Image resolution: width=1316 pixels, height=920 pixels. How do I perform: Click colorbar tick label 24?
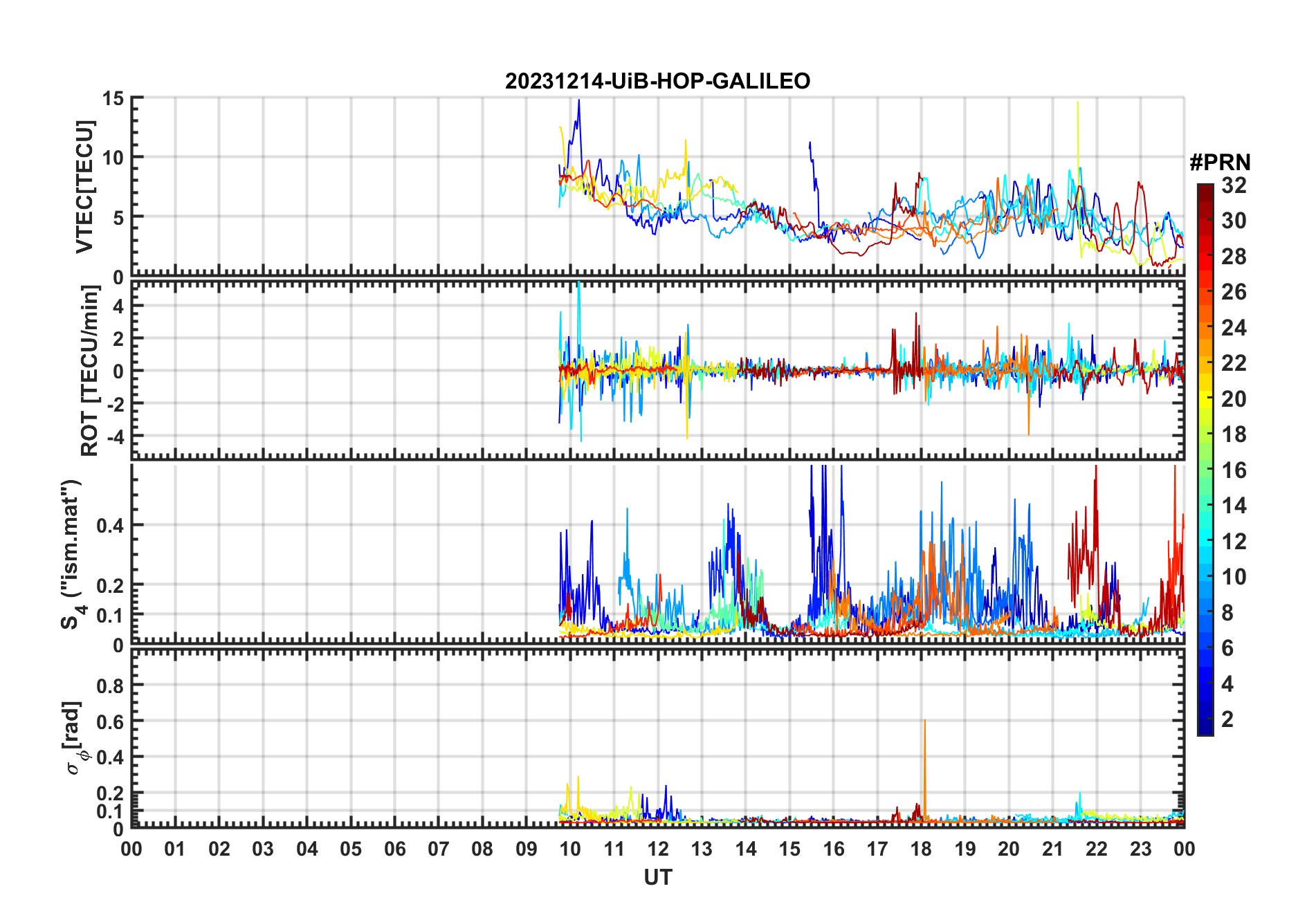tap(1234, 327)
